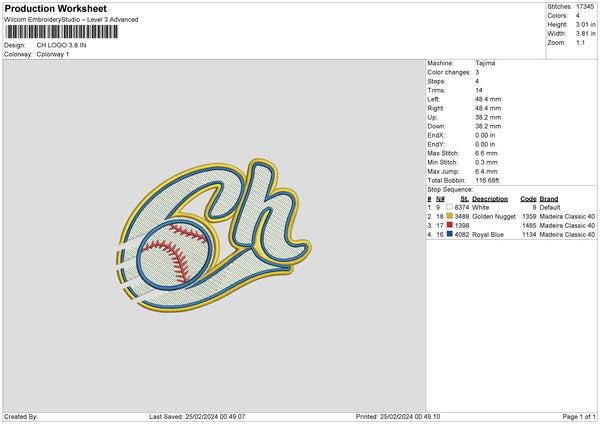Click Madeira Classic 40 in Royal Blue row

[x=567, y=235]
